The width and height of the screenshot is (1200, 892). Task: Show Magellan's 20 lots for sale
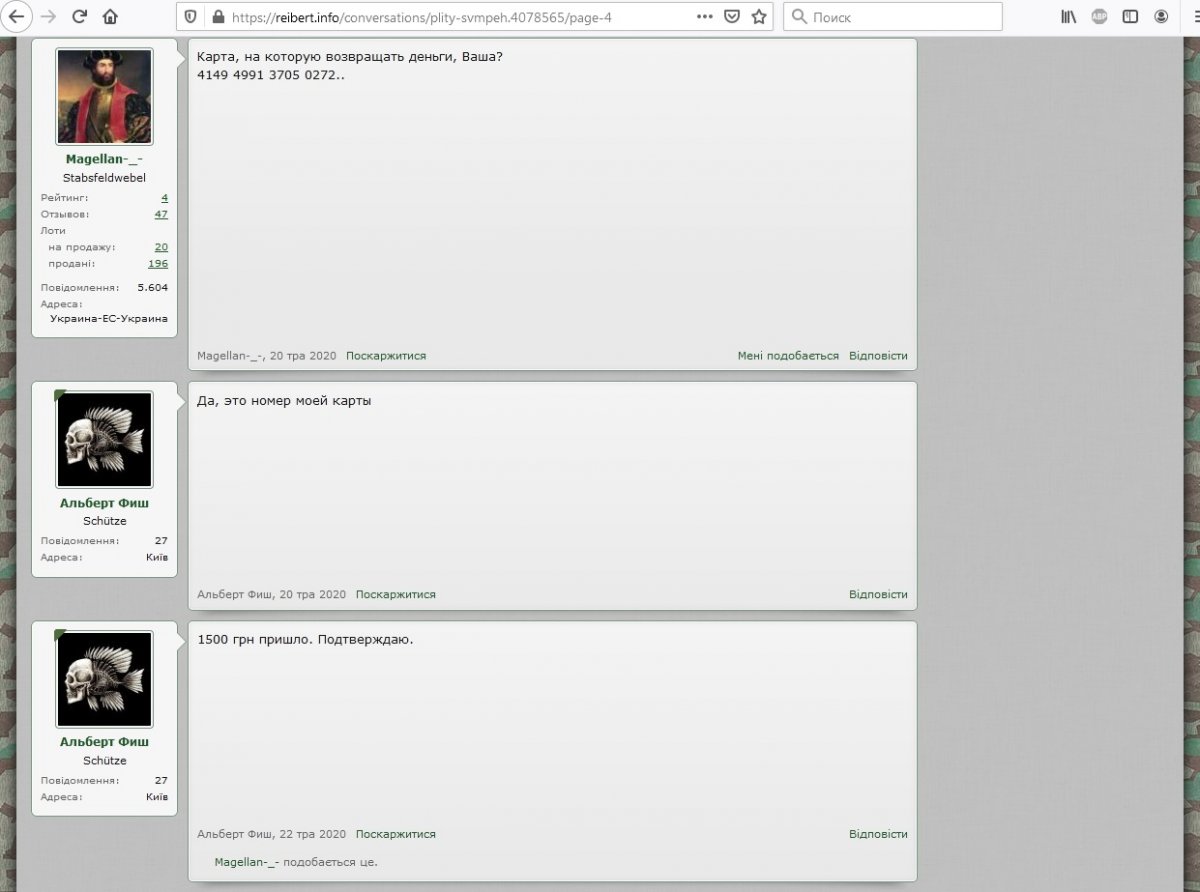[x=161, y=247]
